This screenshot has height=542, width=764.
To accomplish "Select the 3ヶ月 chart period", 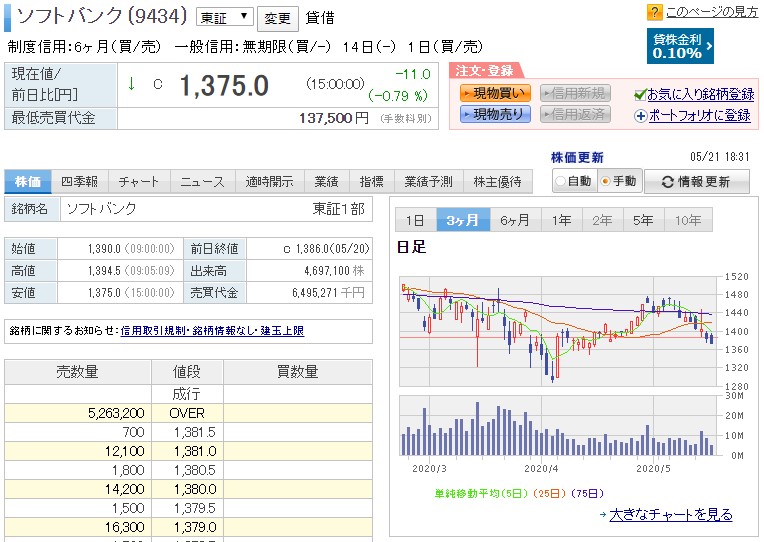I will 463,220.
